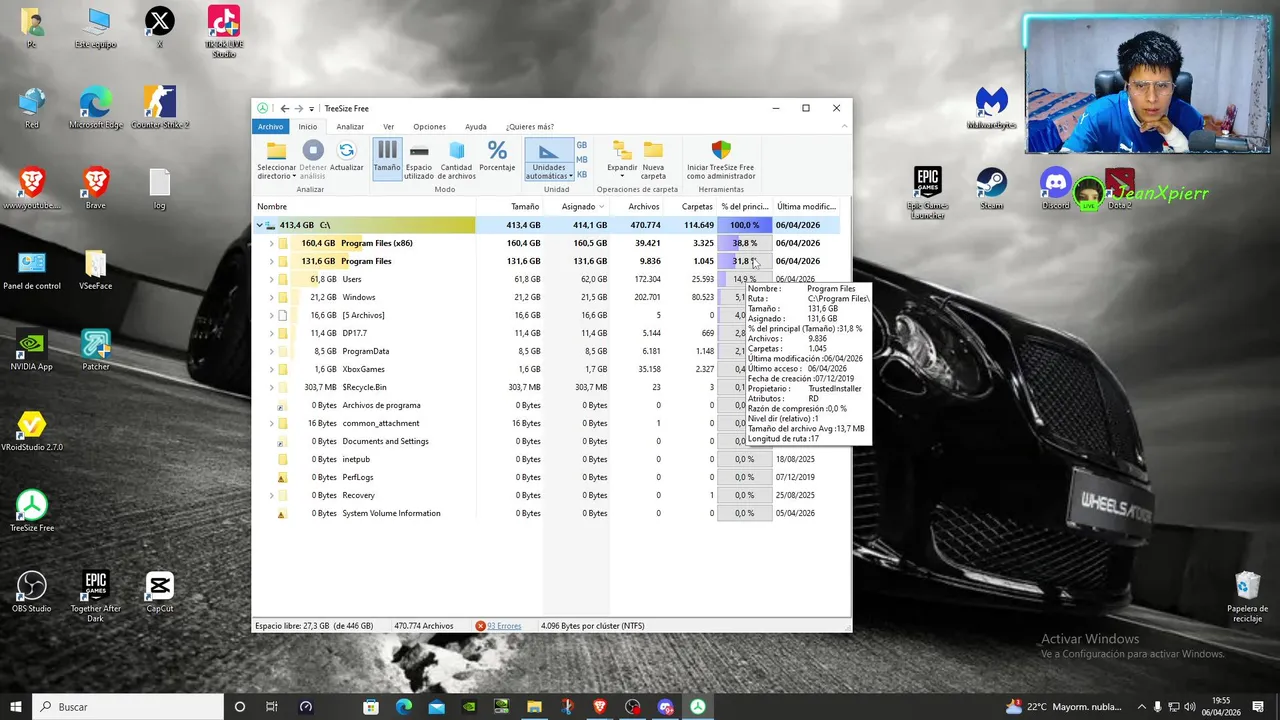This screenshot has height=720, width=1280.
Task: Switch to Cantidad de archivos mode
Action: pyautogui.click(x=457, y=159)
